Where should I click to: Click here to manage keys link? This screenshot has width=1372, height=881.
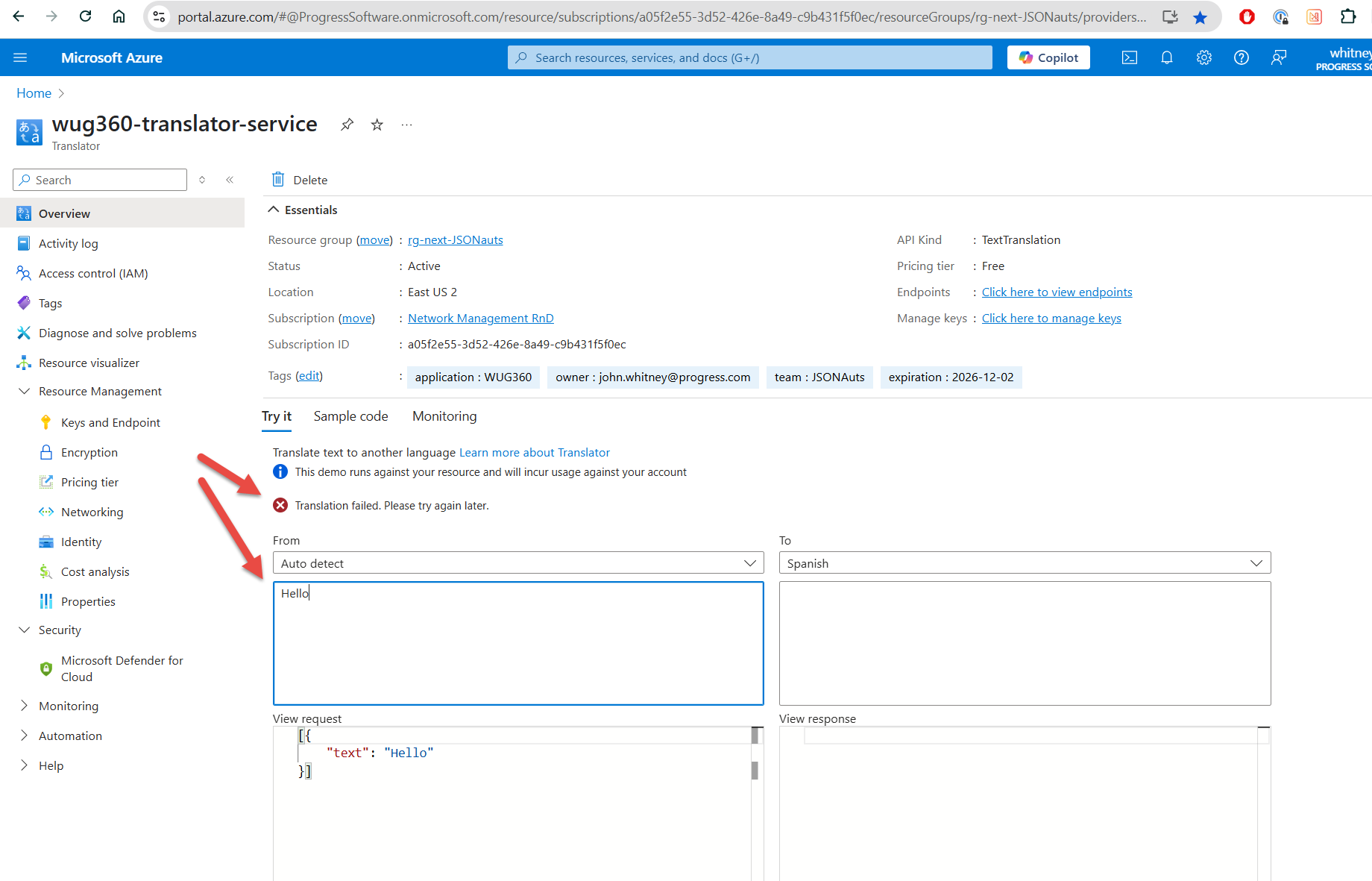pos(1051,318)
